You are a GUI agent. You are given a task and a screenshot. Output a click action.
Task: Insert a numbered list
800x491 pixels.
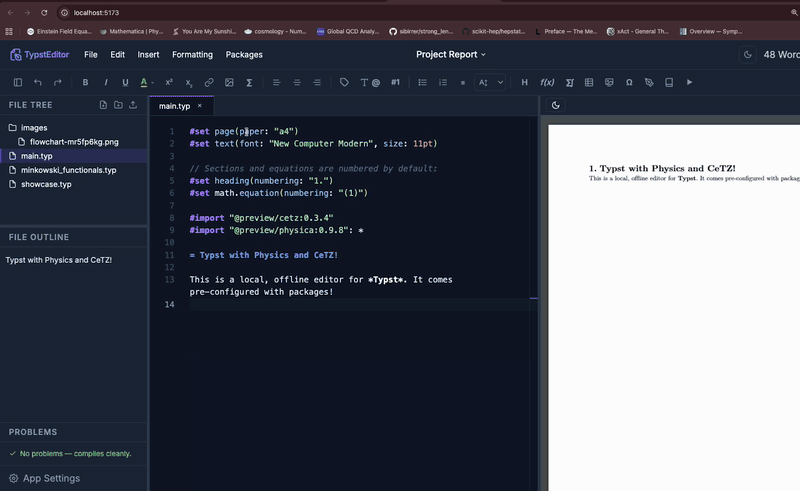(443, 82)
